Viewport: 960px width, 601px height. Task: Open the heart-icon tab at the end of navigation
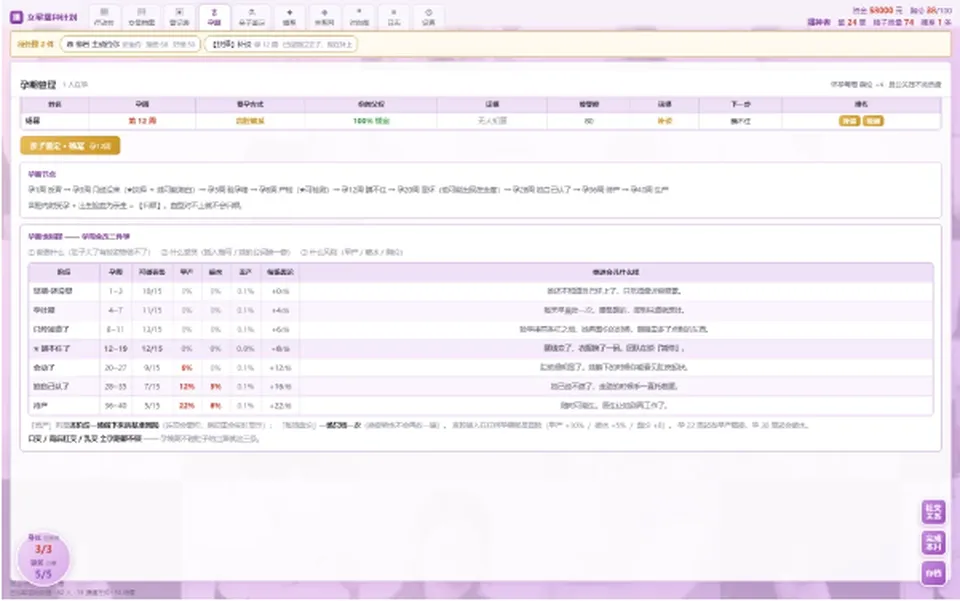click(x=429, y=17)
